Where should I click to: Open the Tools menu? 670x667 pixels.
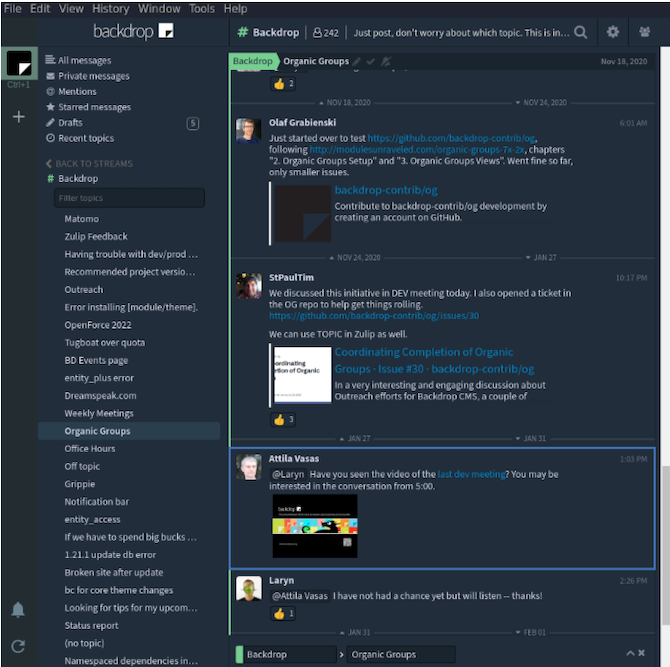click(201, 8)
